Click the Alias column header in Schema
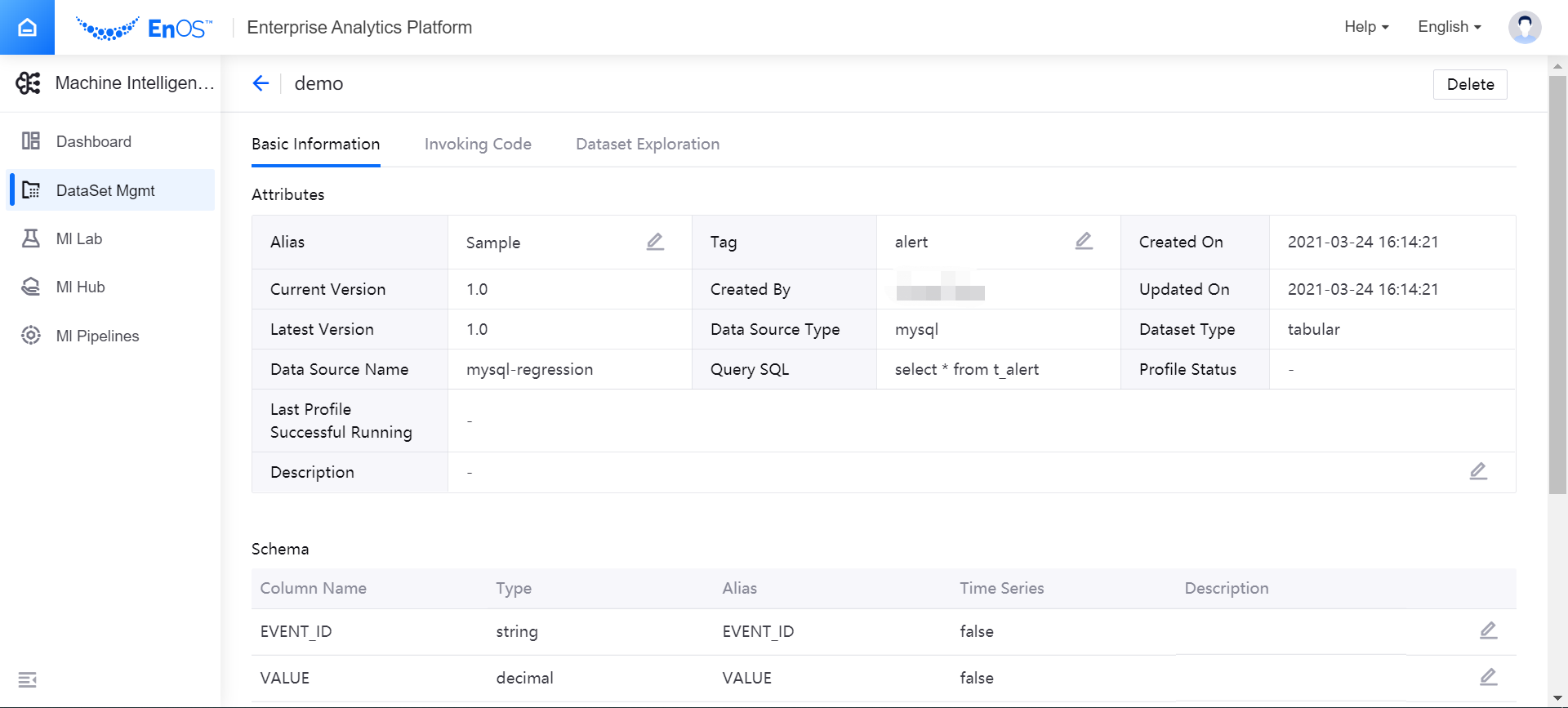Viewport: 1568px width, 708px height. pyautogui.click(x=739, y=588)
